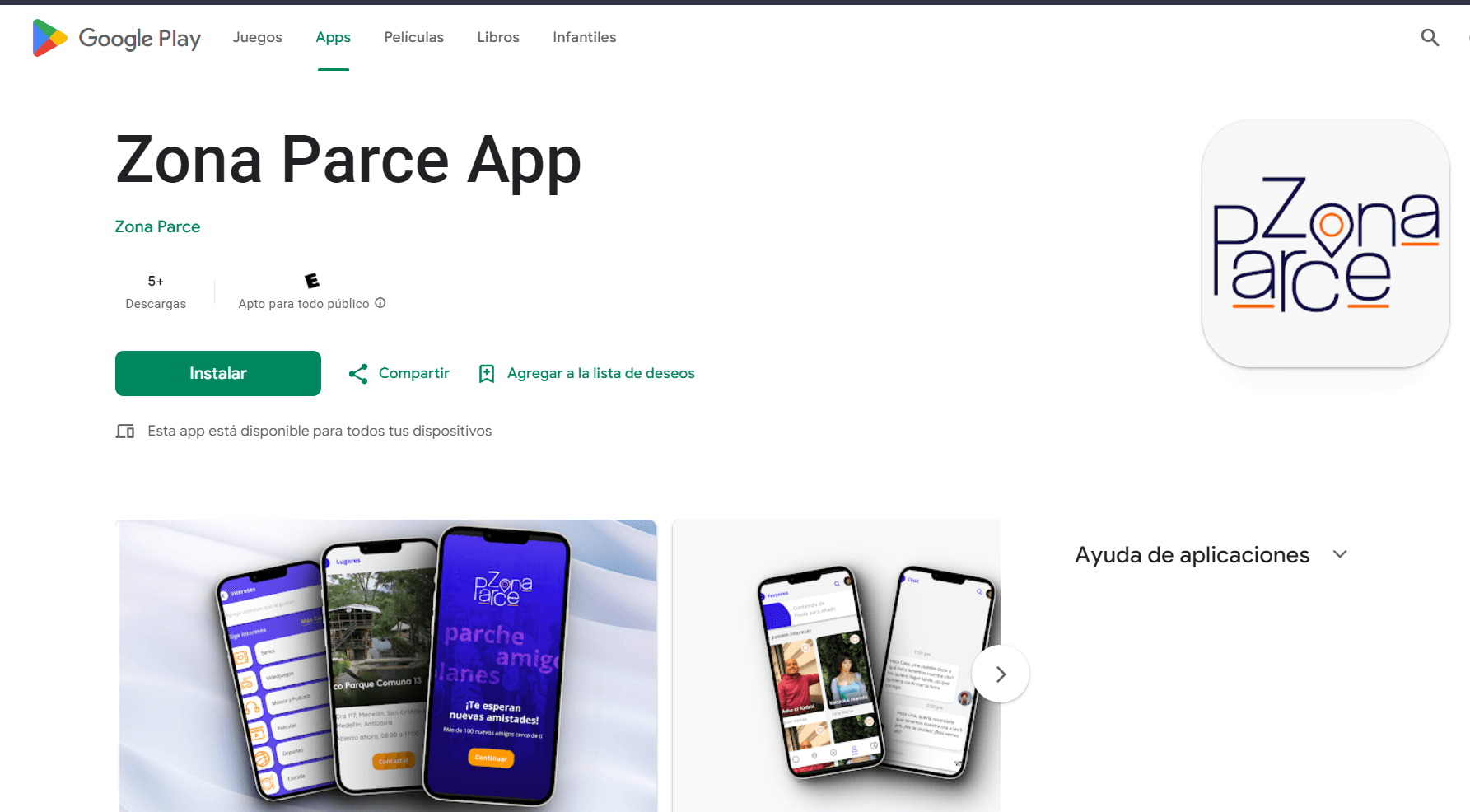This screenshot has height=812, width=1470.
Task: Click the Zona Parce app icon
Action: tap(1325, 244)
